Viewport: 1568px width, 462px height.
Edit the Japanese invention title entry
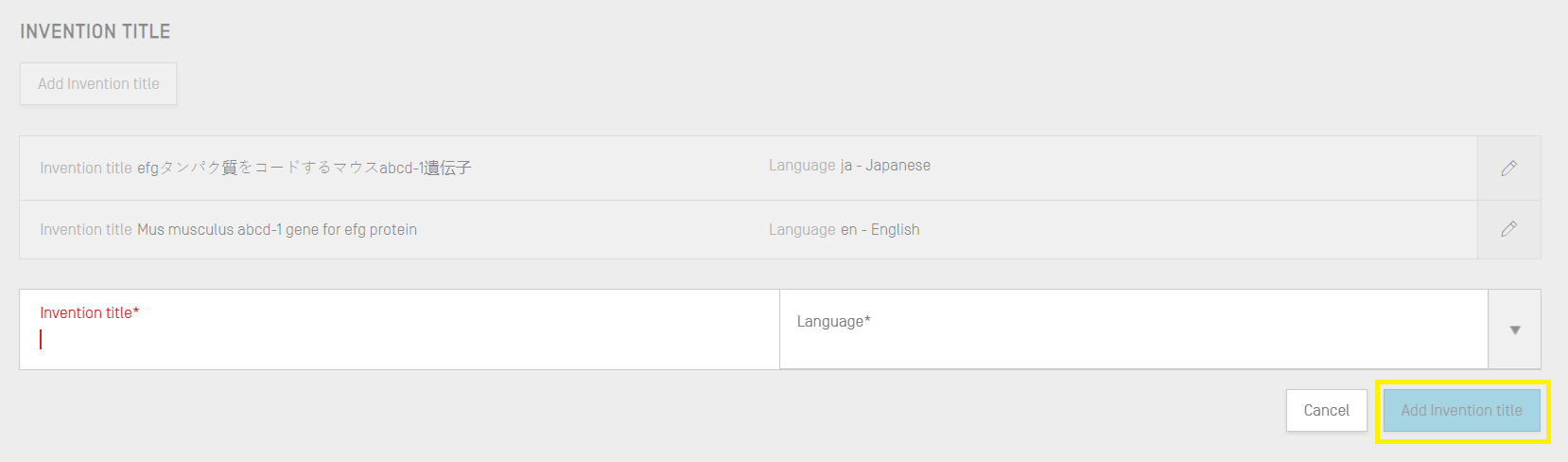tap(1508, 168)
